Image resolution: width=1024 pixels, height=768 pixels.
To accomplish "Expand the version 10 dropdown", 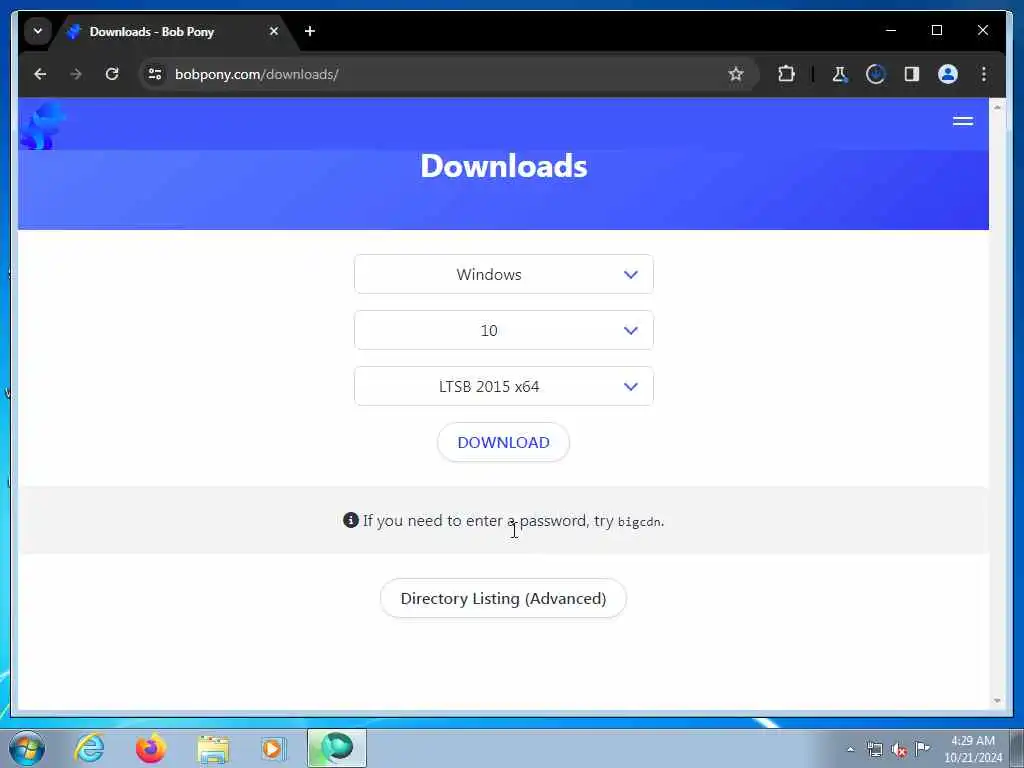I will pos(504,330).
